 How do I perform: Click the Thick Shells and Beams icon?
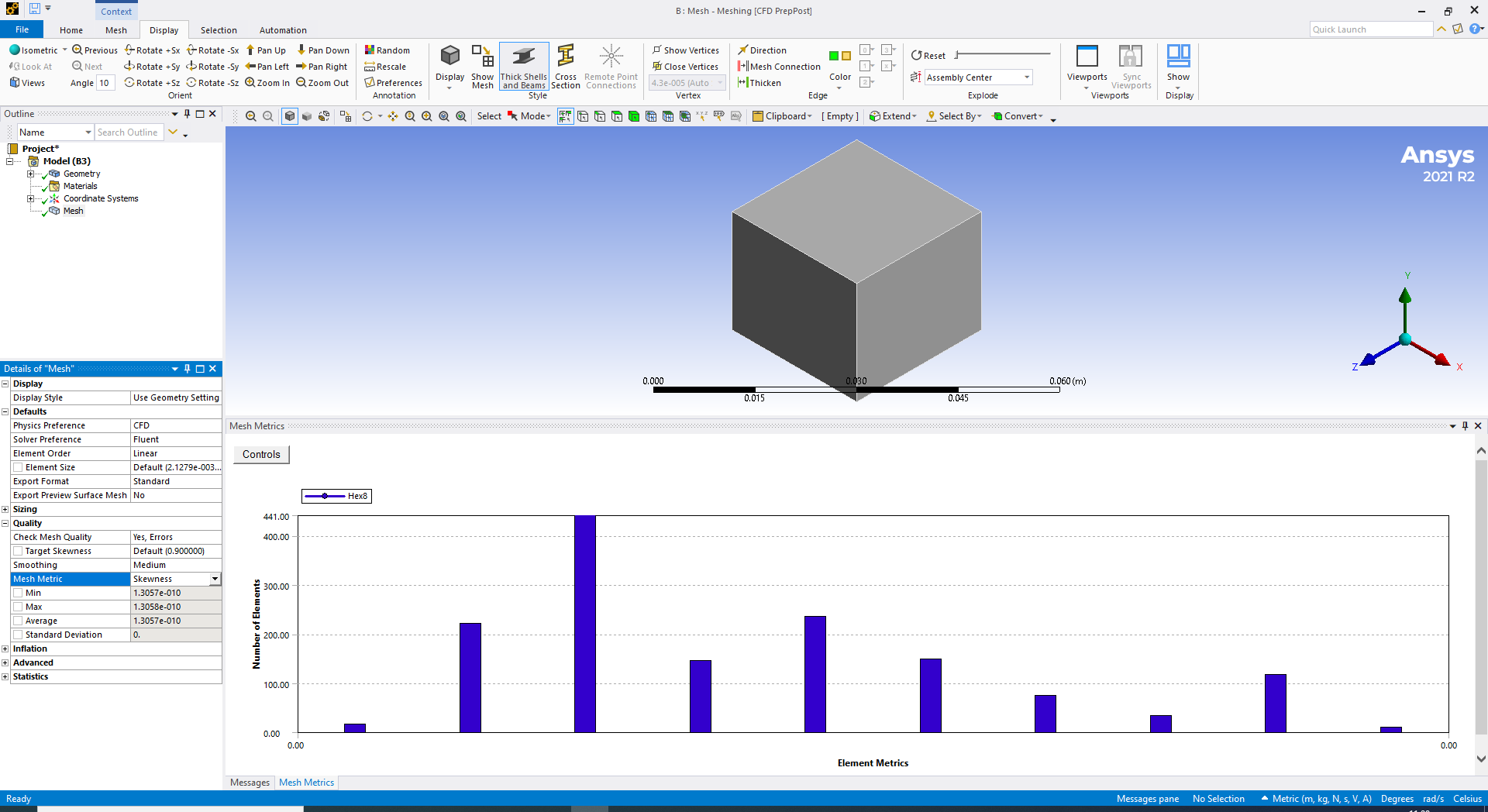click(524, 58)
